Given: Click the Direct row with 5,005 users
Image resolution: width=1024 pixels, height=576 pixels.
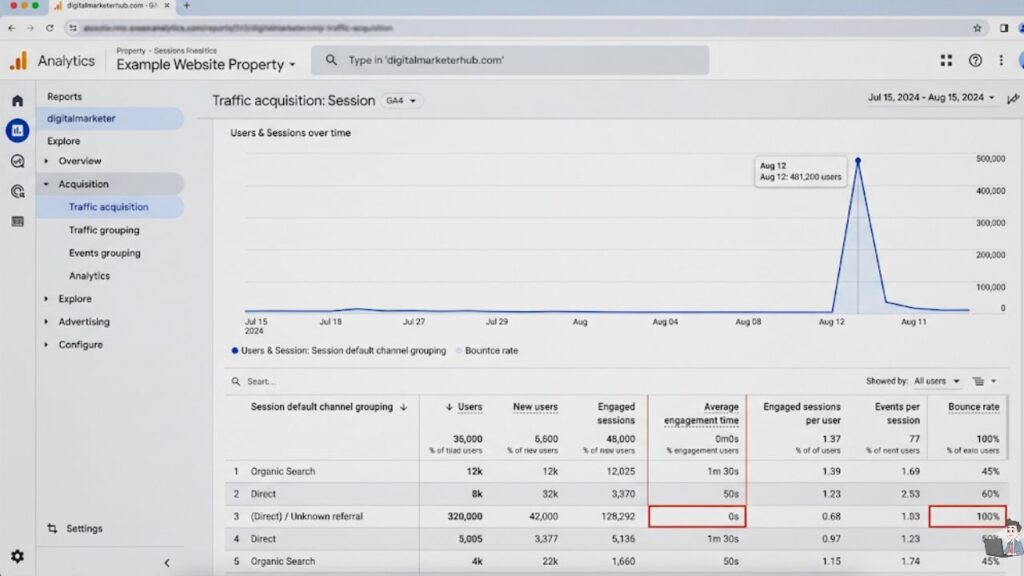Looking at the screenshot, I should tap(616, 539).
